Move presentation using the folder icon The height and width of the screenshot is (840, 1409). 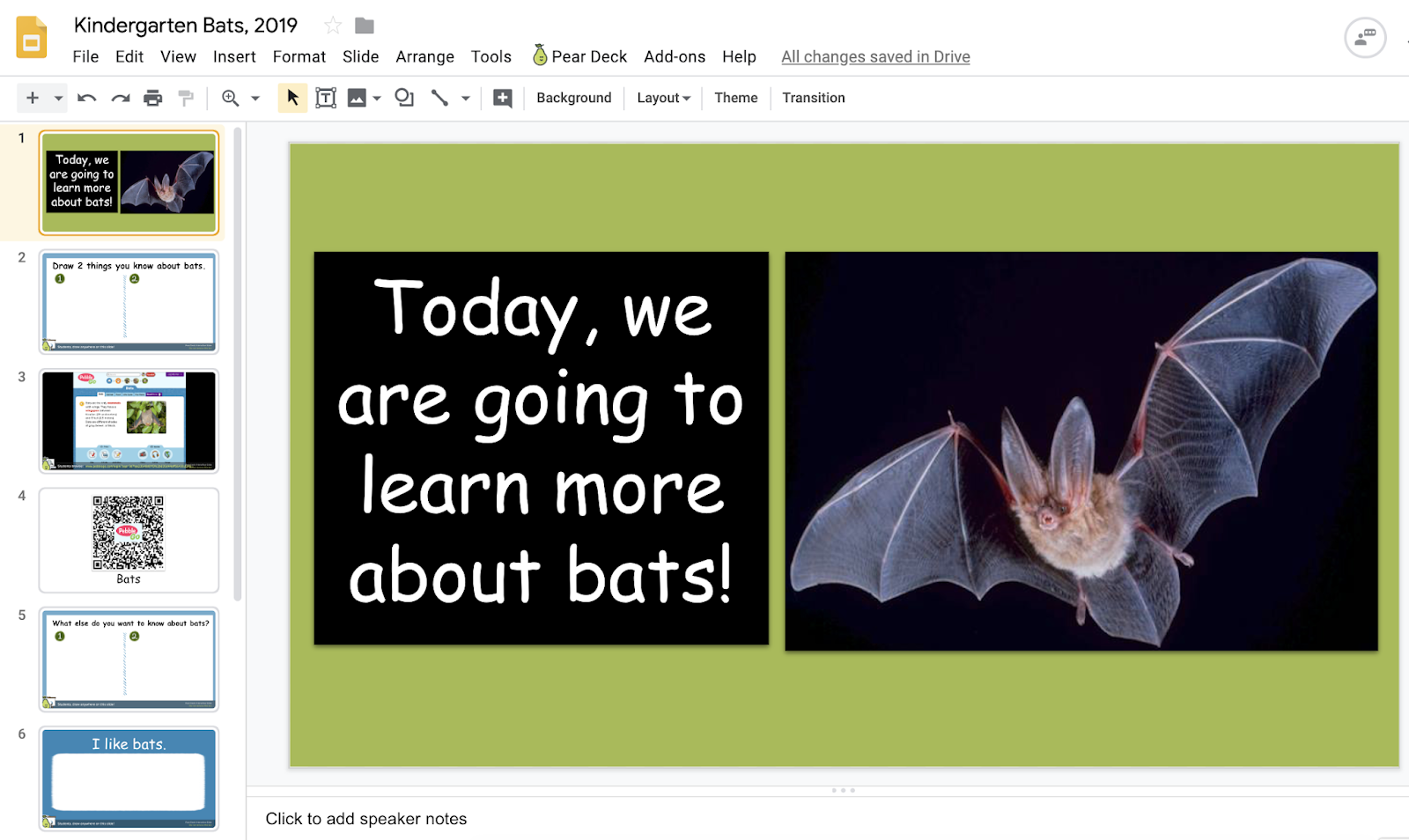click(x=365, y=26)
